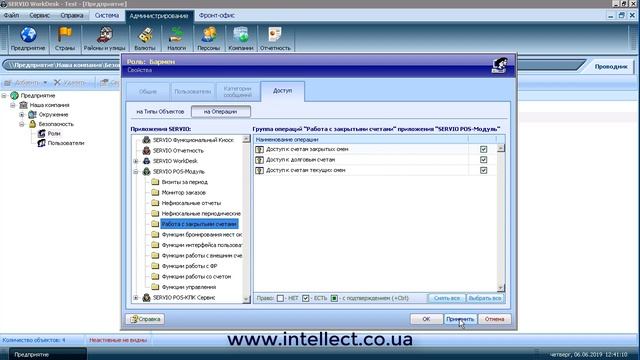Switch to the Пользователи dialog tab
Viewport: 640px width, 360px height.
coord(193,91)
